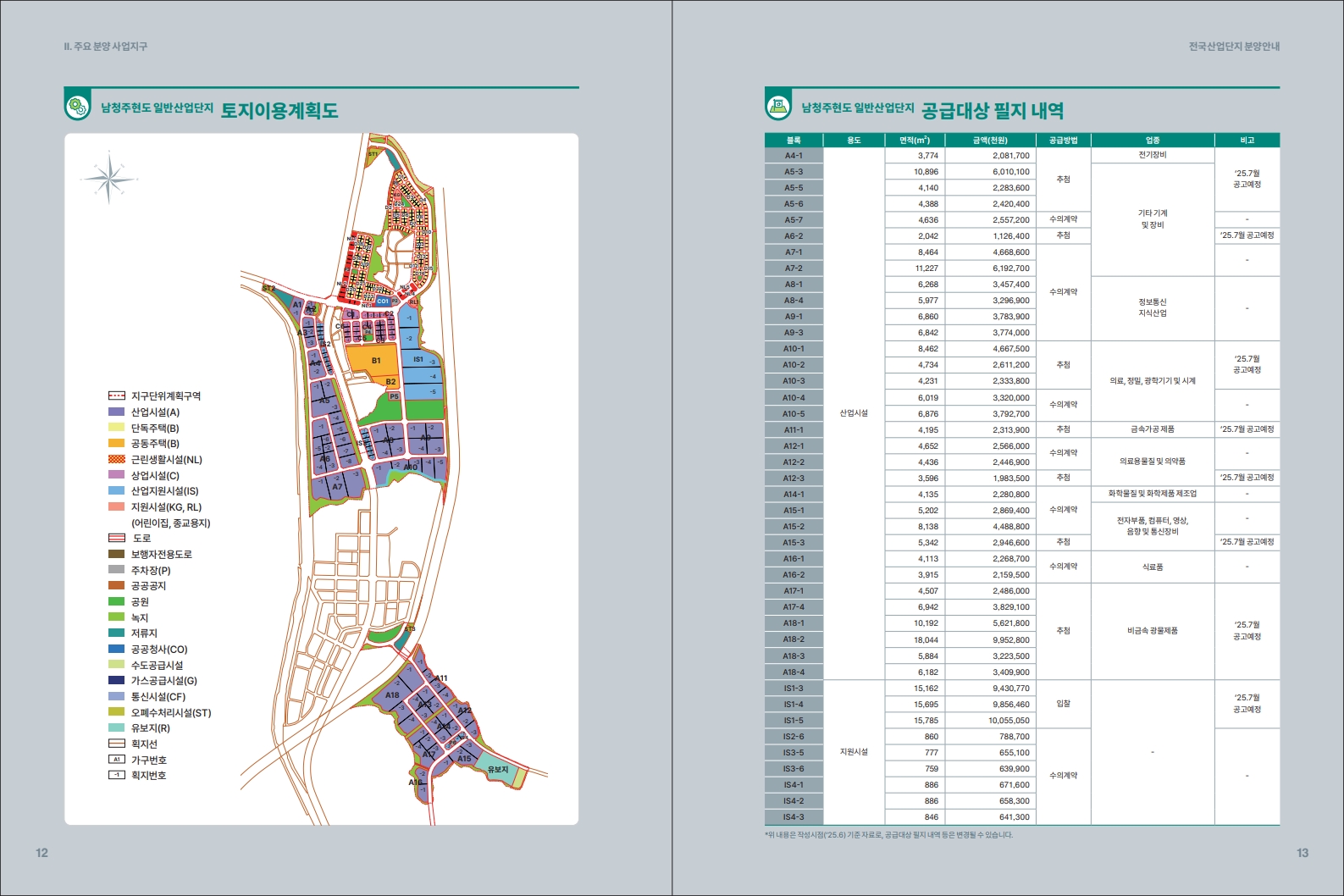Viewport: 1344px width, 896px height.
Task: Click the 업종 table column header
Action: click(1153, 140)
